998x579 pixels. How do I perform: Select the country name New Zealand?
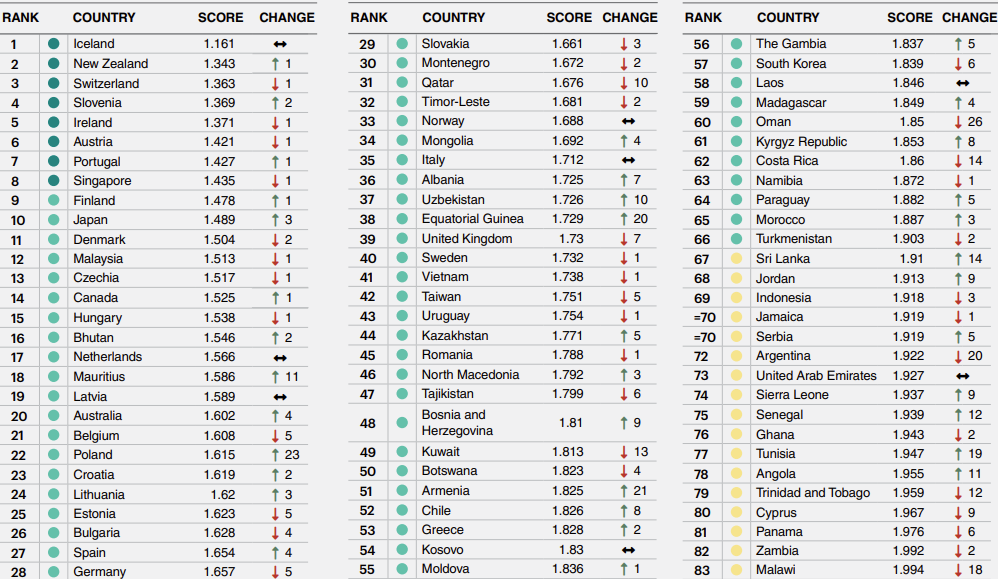pos(111,64)
